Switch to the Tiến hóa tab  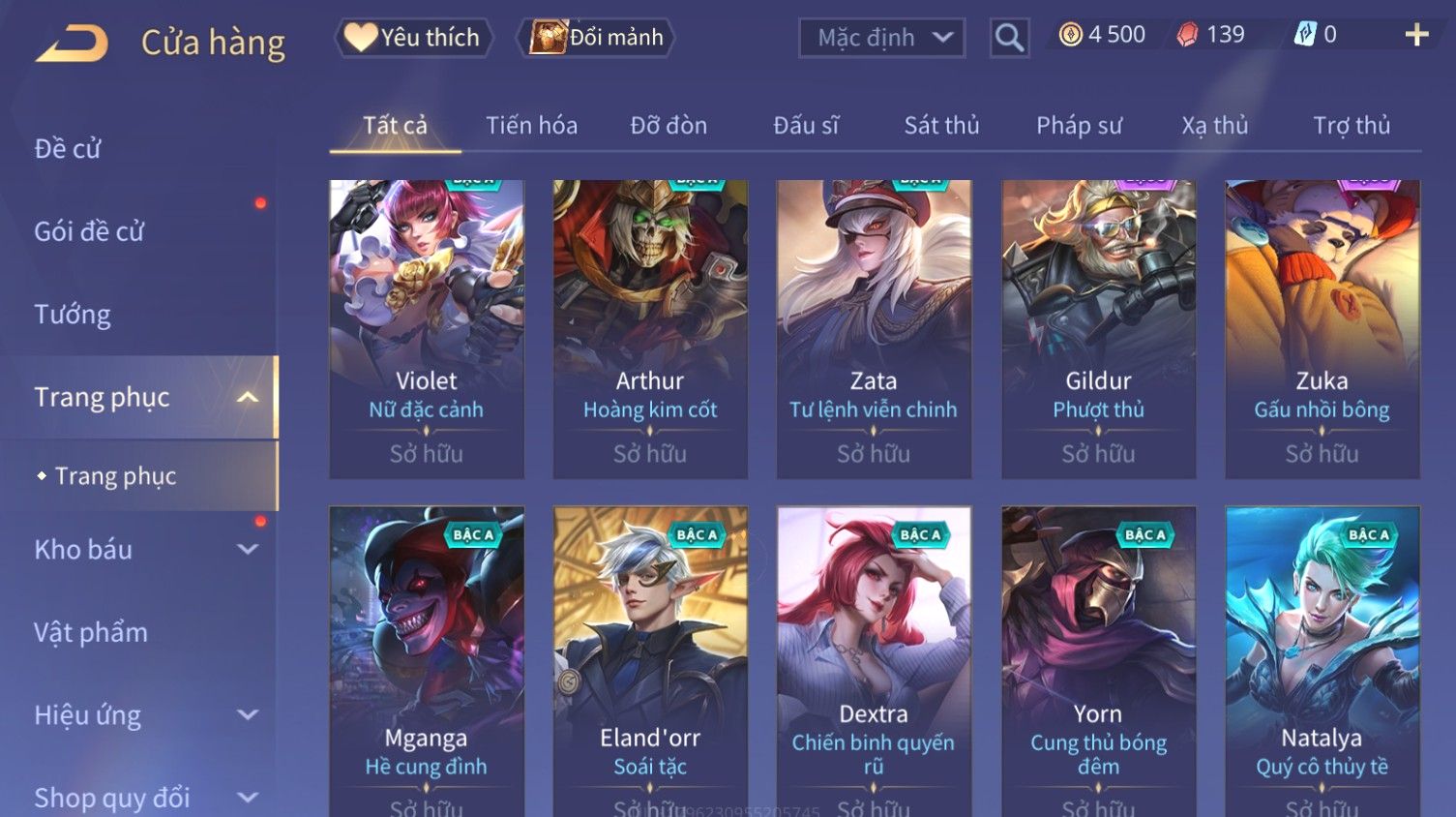tap(531, 126)
